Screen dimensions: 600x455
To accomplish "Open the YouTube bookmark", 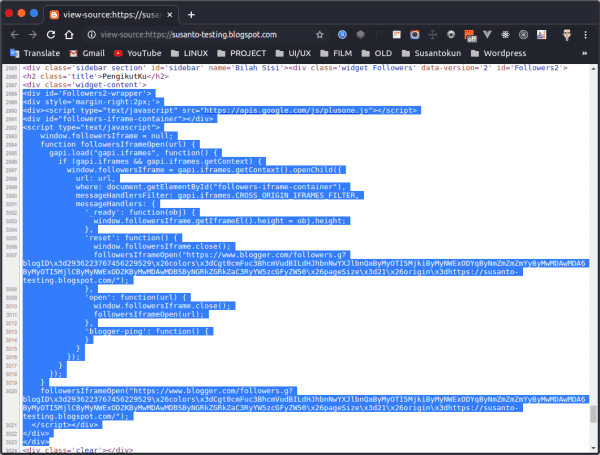I will (138, 53).
